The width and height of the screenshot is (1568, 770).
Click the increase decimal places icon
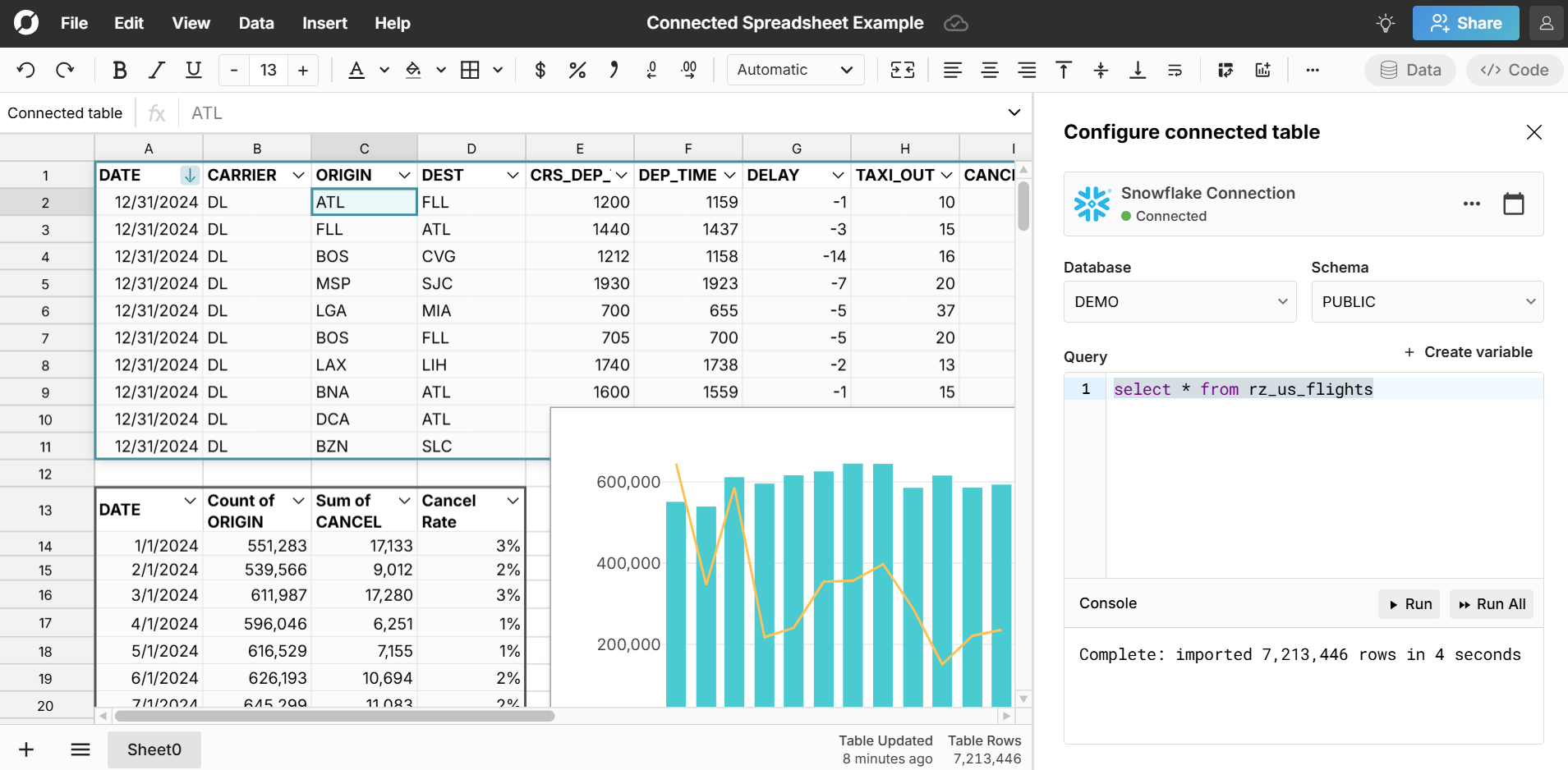click(x=688, y=70)
